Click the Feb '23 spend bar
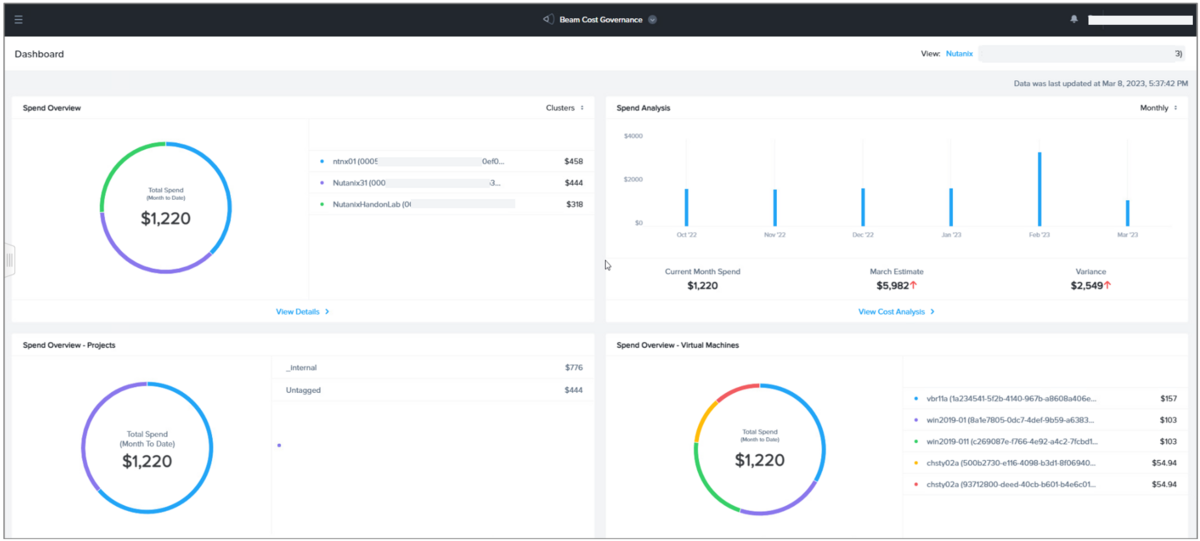 tap(1039, 189)
